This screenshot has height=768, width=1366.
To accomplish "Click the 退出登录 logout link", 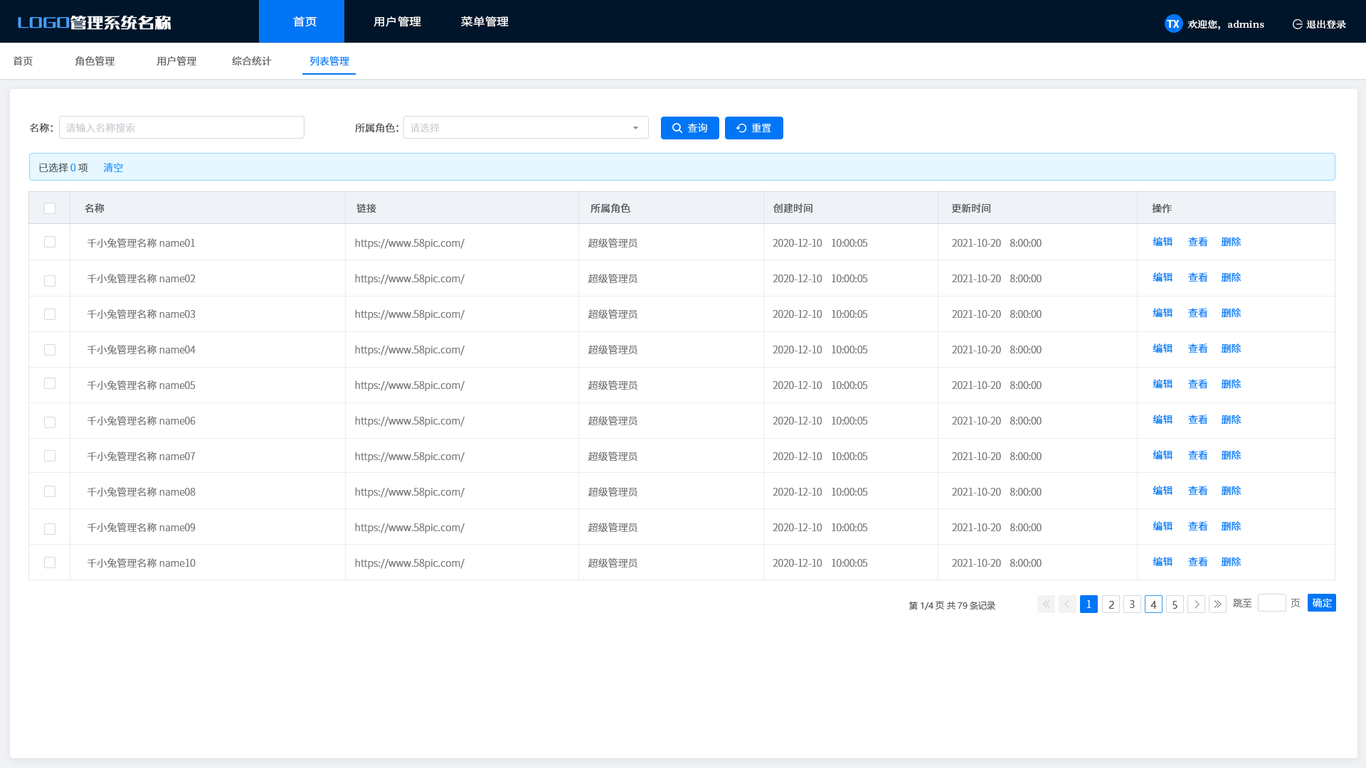I will click(1319, 24).
